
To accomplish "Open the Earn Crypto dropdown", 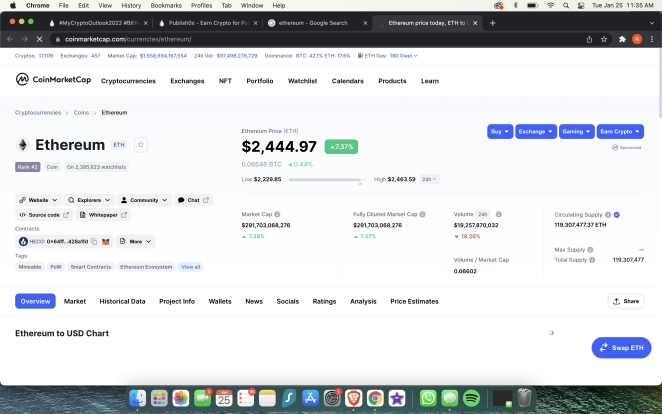I will (620, 132).
